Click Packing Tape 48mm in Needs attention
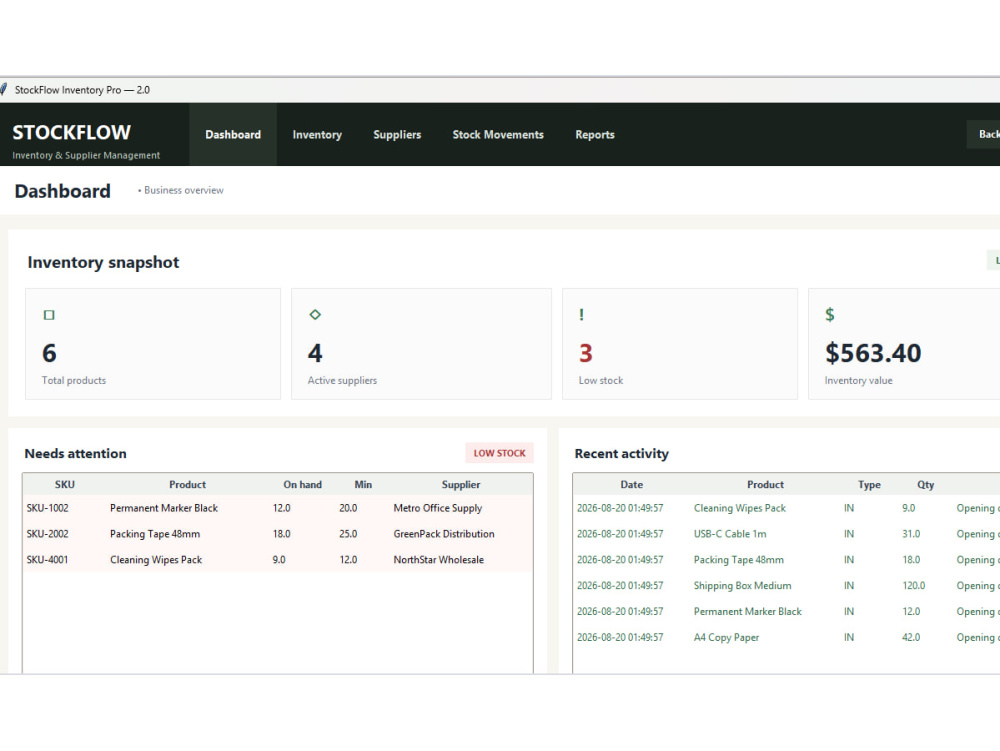The width and height of the screenshot is (1000, 751). pyautogui.click(x=155, y=534)
